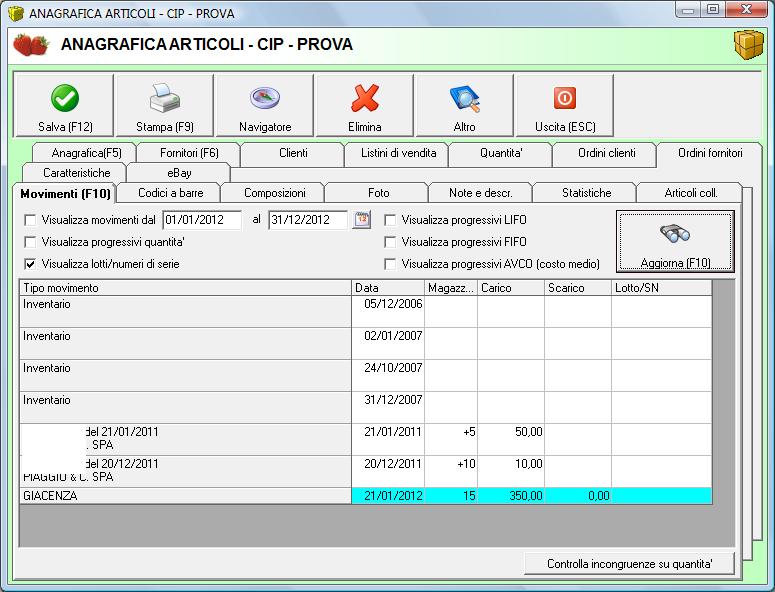The width and height of the screenshot is (775, 592).
Task: Switch to the Anagrafica(F5) tab
Action: 86,153
